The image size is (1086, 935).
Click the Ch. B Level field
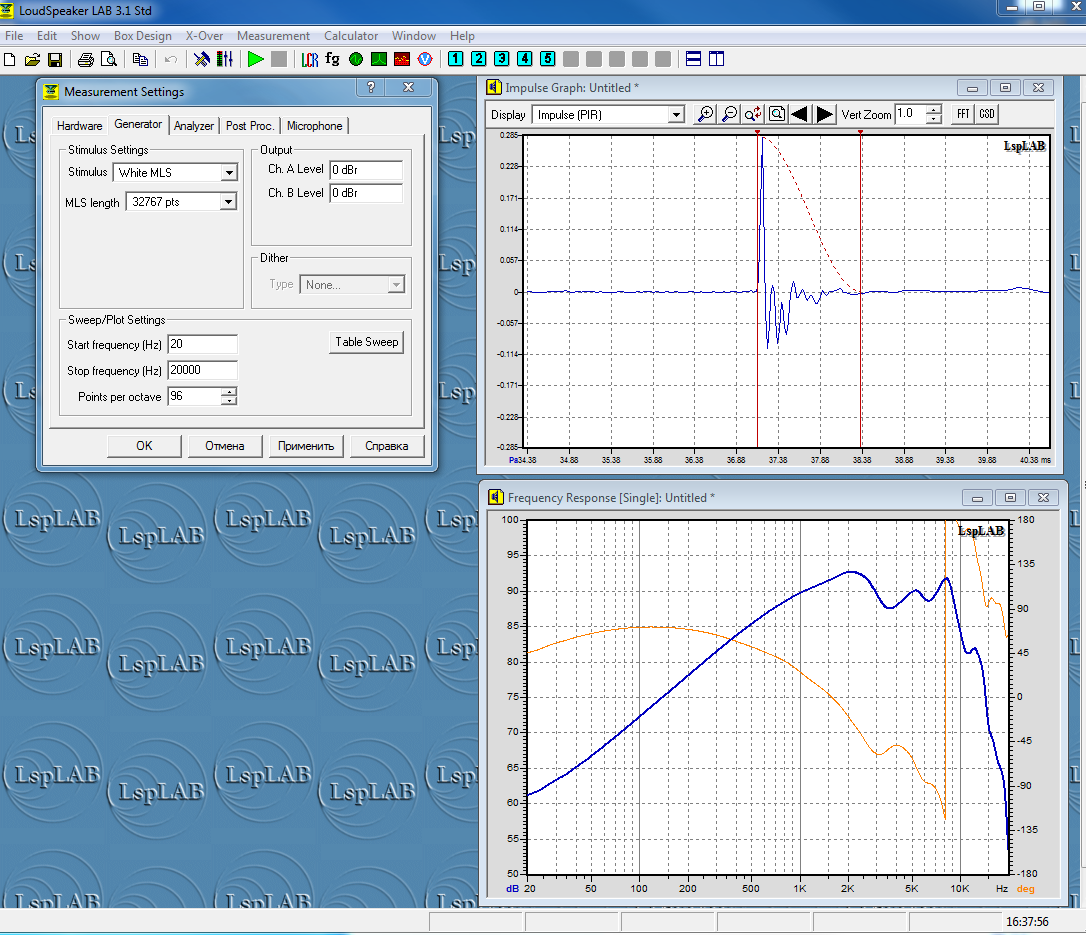(366, 193)
